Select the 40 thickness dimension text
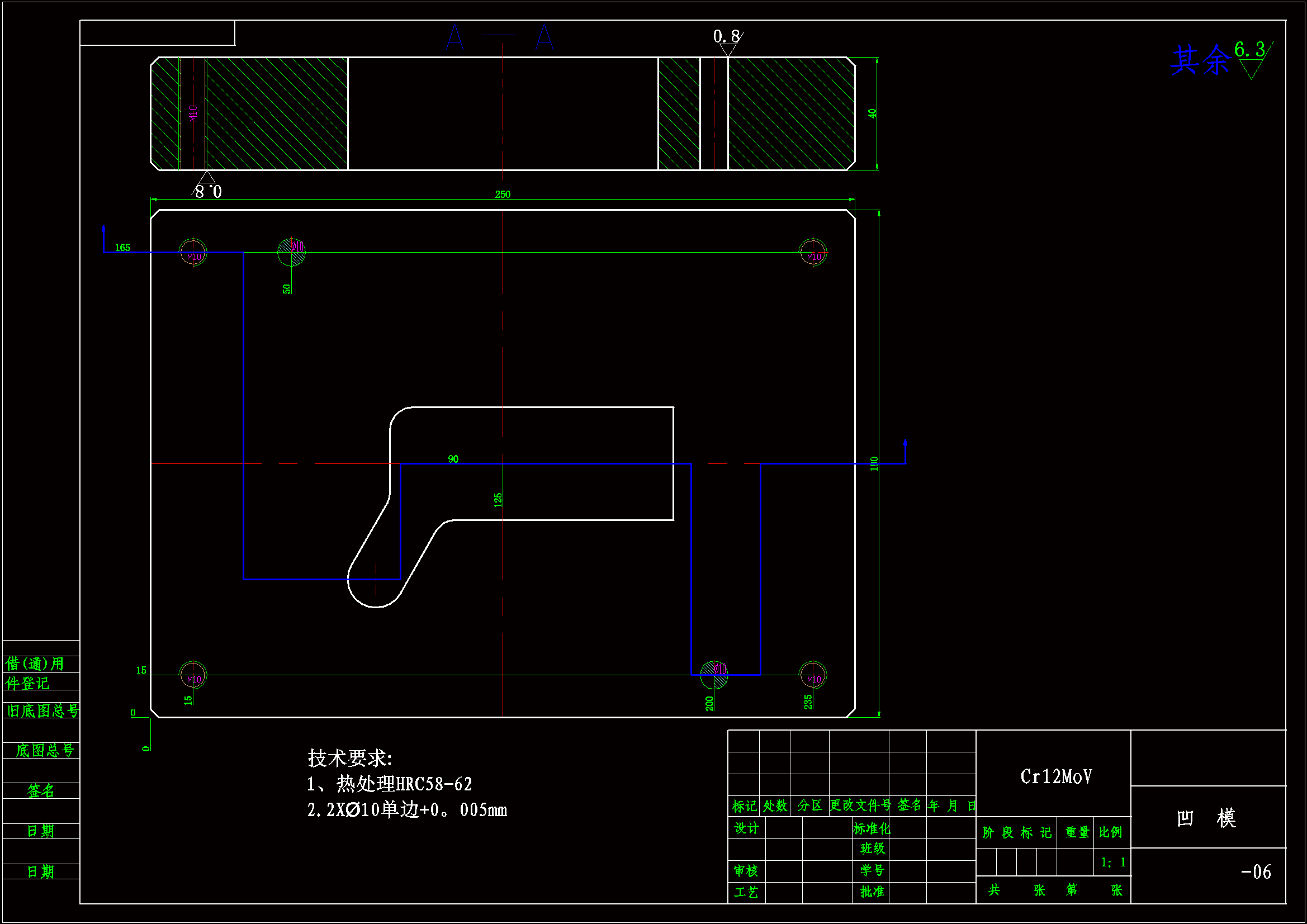This screenshot has height=924, width=1307. (872, 113)
